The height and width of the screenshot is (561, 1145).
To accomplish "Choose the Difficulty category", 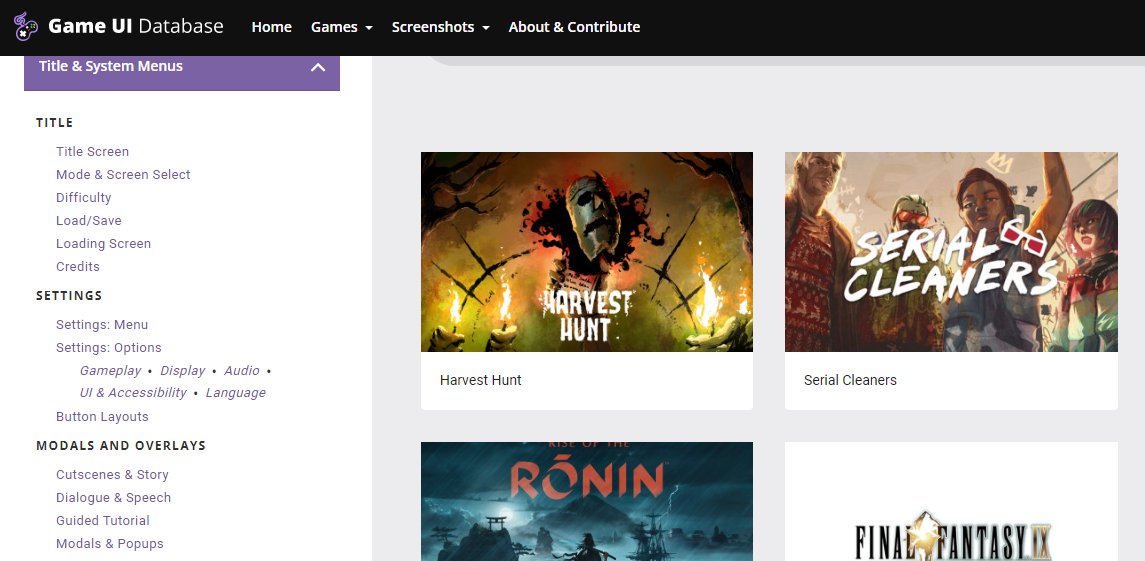I will click(x=83, y=197).
